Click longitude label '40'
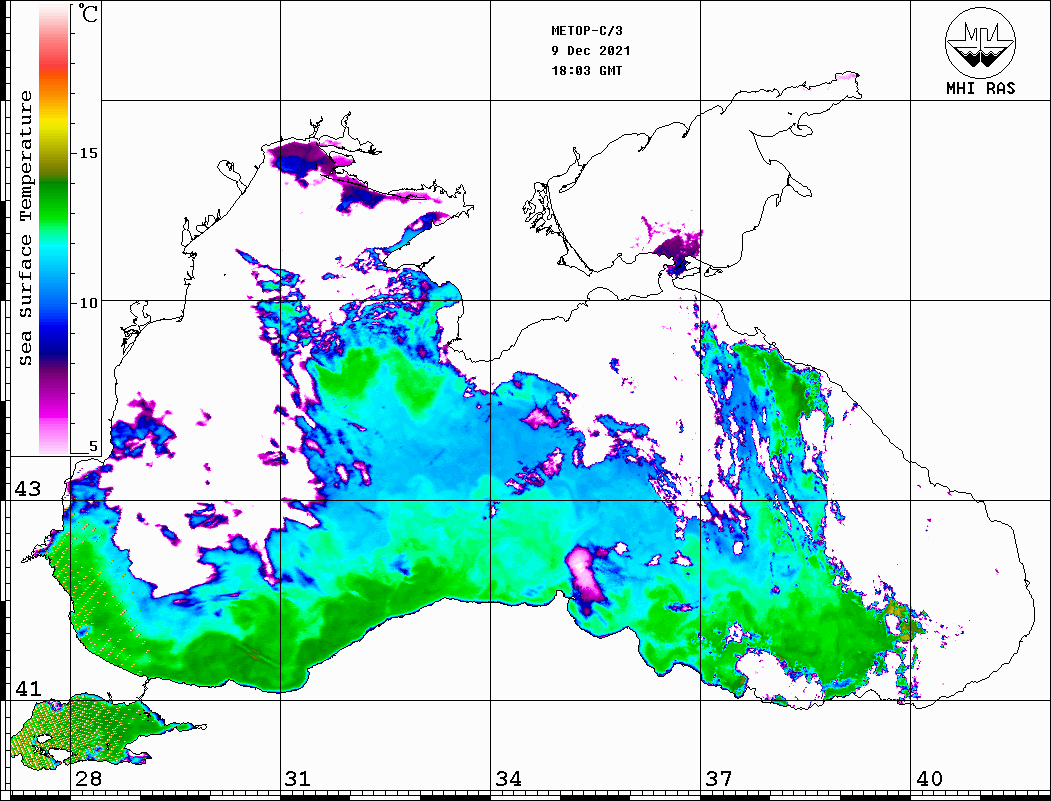This screenshot has height=801, width=1051. coord(929,779)
